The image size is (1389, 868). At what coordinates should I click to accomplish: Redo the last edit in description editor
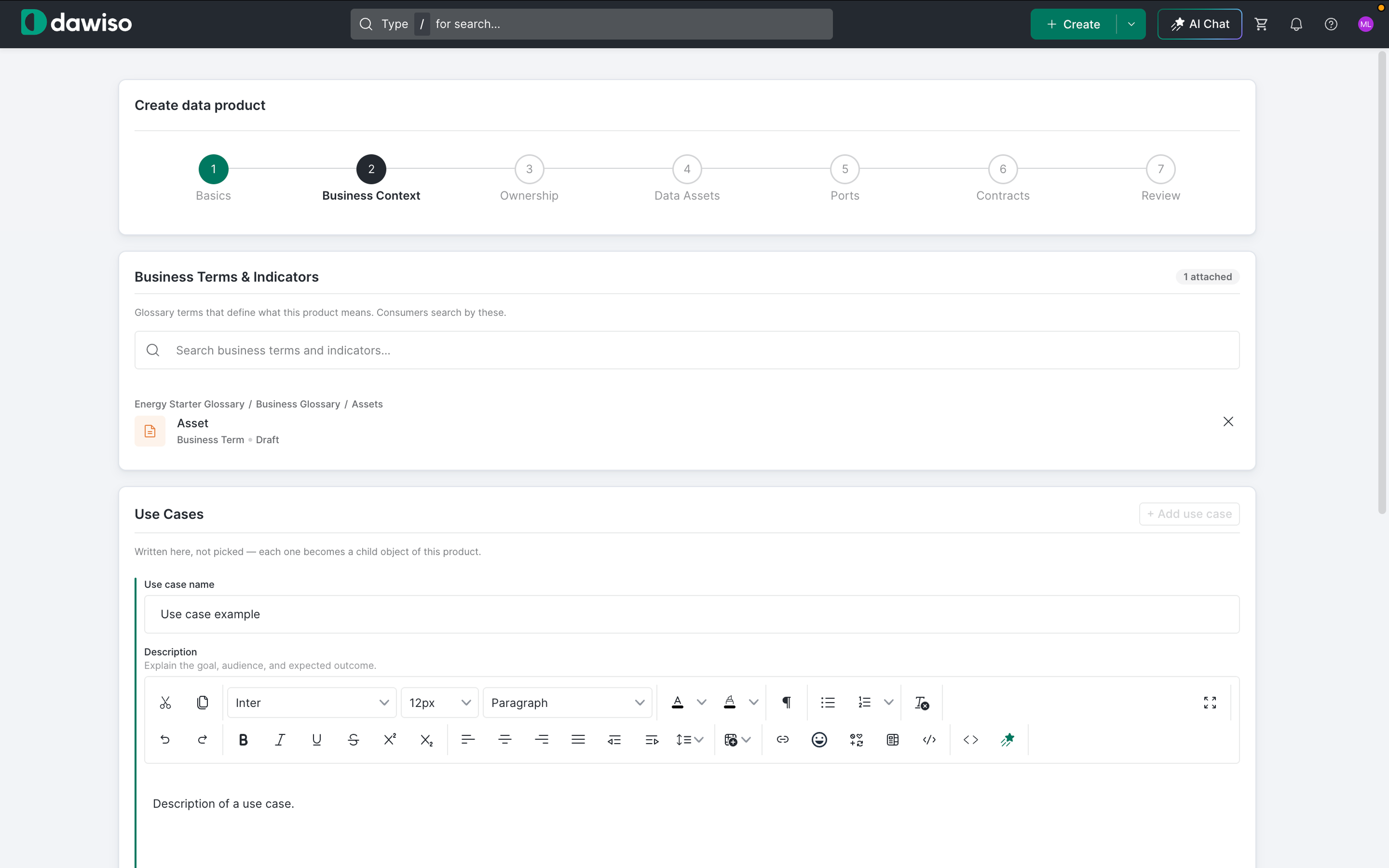(202, 739)
